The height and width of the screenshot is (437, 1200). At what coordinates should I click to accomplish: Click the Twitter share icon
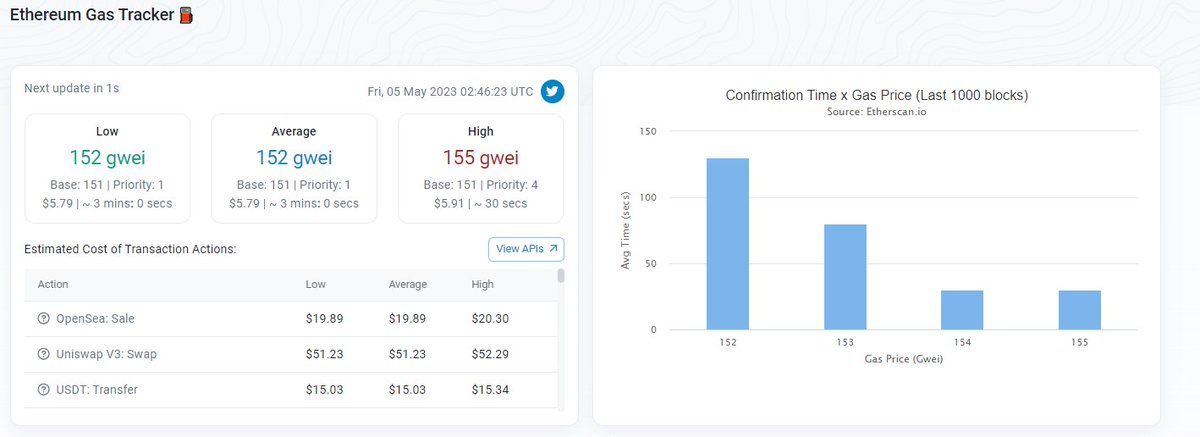coord(553,91)
